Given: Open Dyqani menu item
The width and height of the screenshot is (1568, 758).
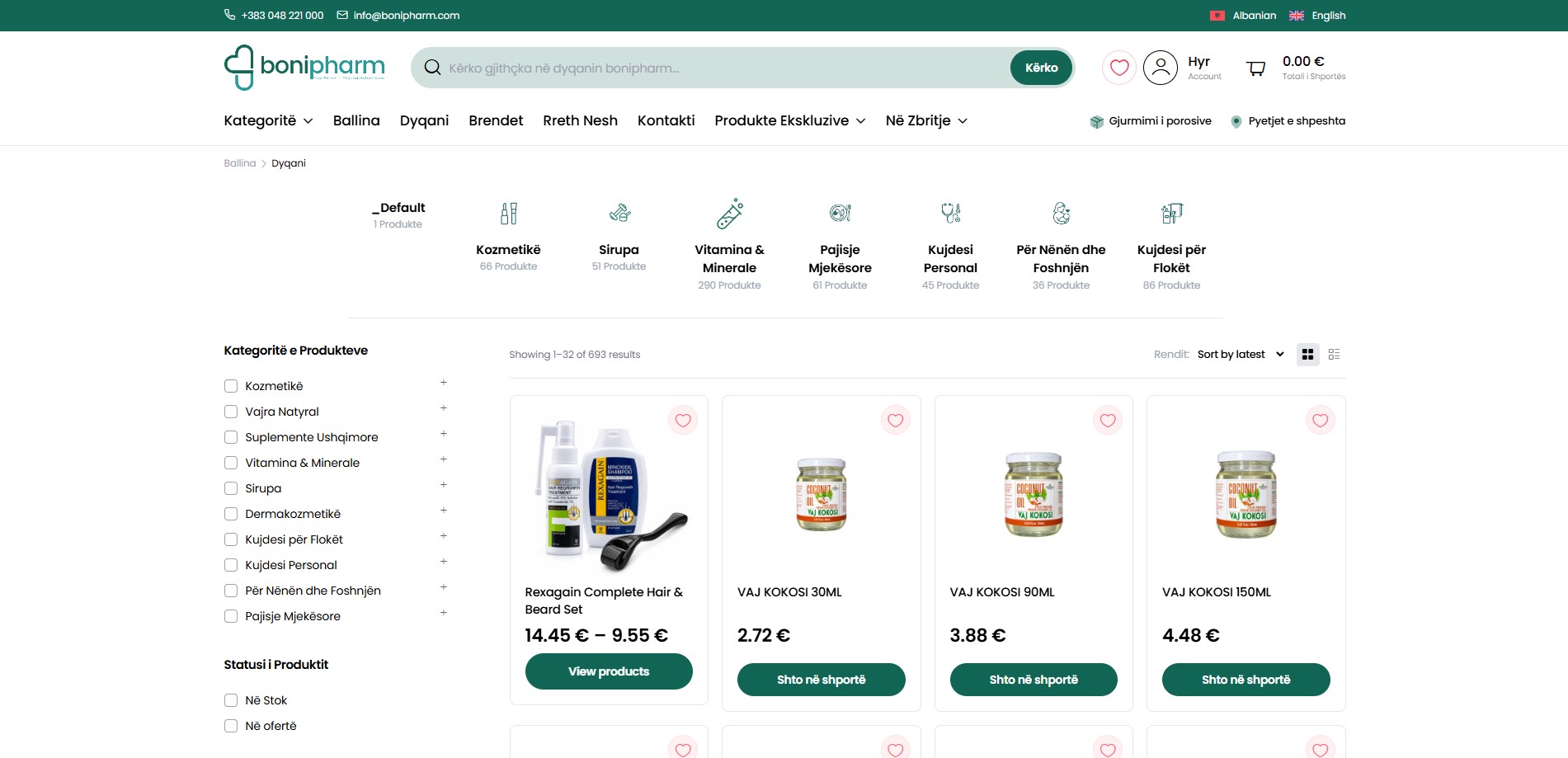Looking at the screenshot, I should [424, 120].
